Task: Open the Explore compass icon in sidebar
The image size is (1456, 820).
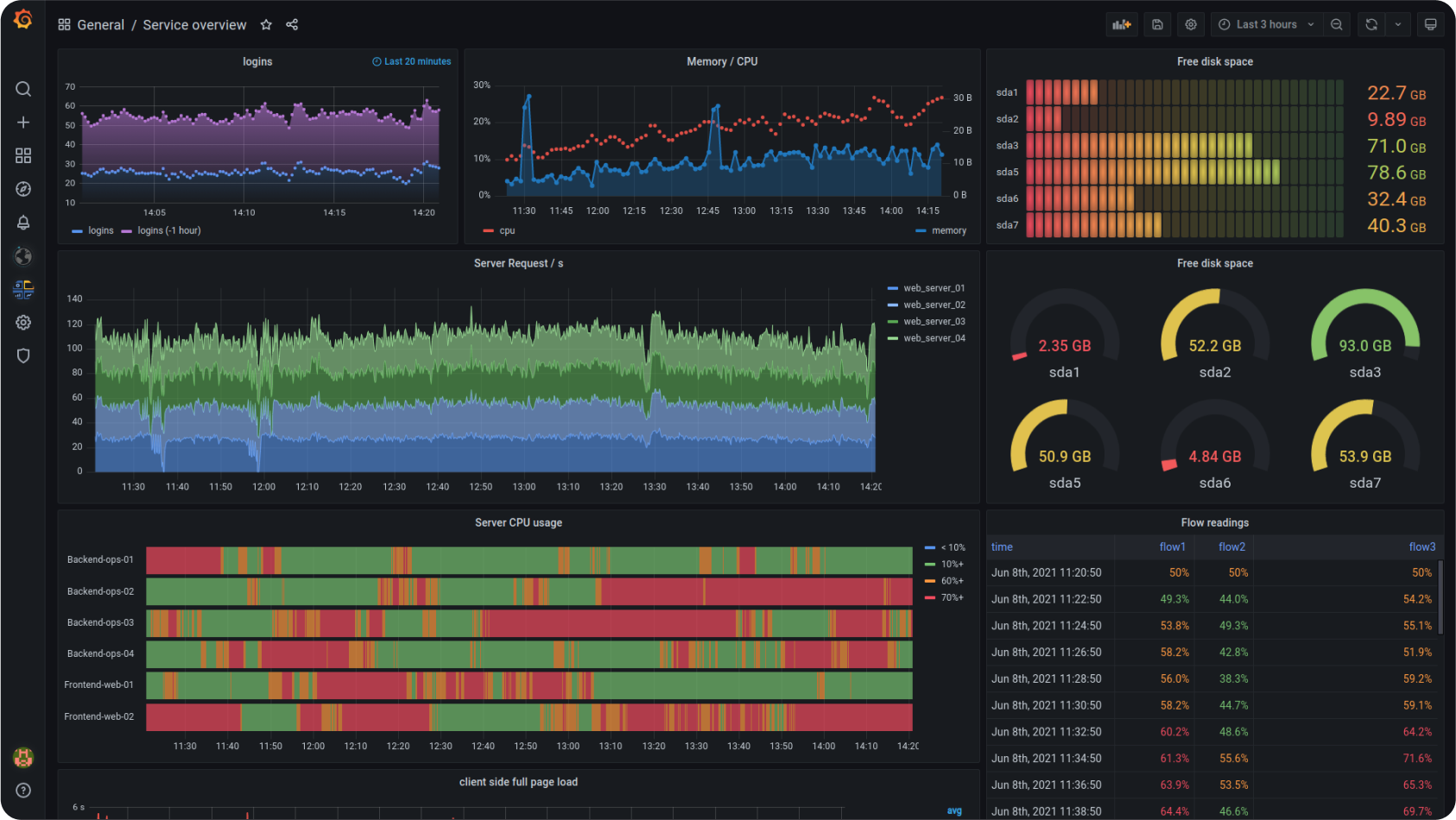Action: (x=23, y=188)
